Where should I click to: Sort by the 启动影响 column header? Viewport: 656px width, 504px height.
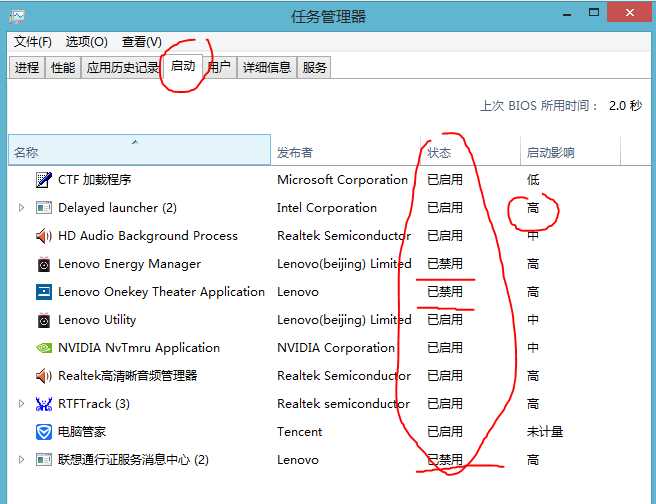click(571, 150)
